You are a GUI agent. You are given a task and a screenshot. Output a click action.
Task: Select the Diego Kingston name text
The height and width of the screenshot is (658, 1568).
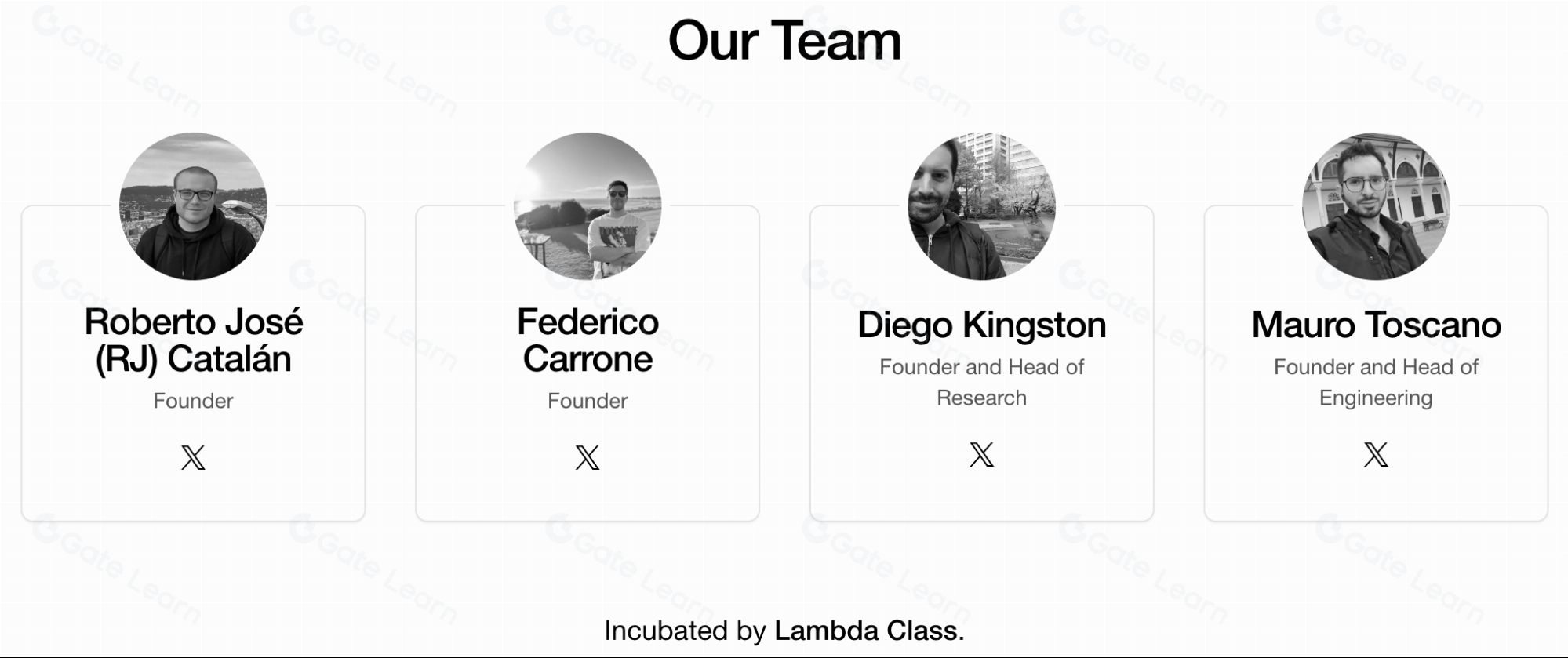click(x=981, y=325)
